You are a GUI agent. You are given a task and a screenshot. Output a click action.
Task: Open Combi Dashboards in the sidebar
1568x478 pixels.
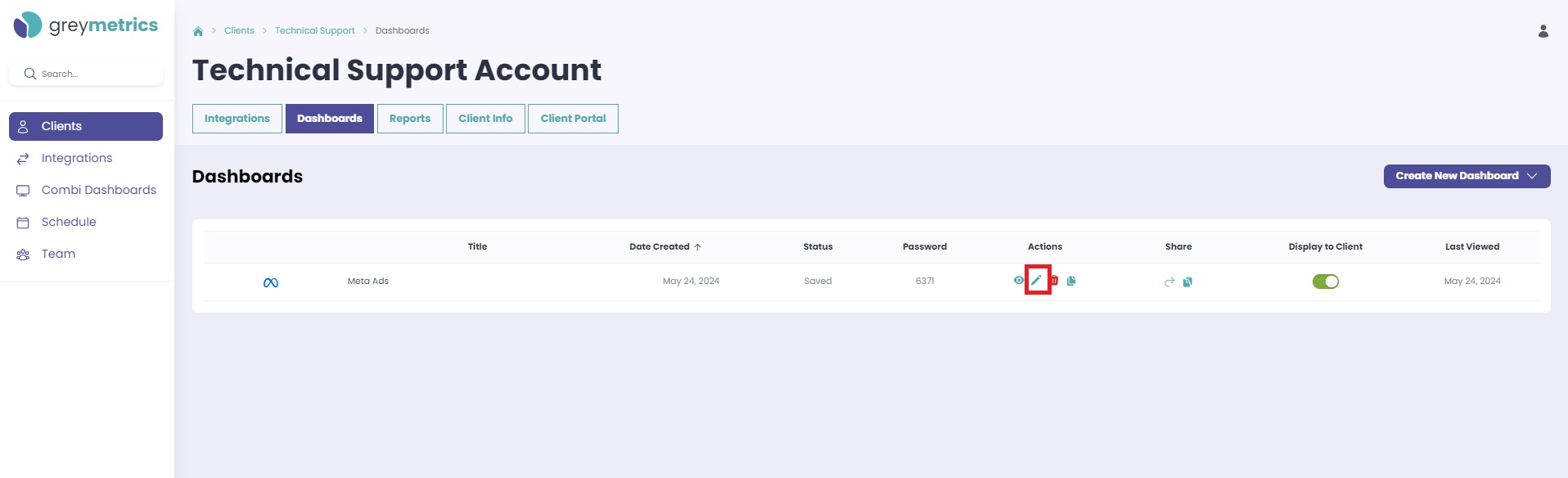[86, 190]
